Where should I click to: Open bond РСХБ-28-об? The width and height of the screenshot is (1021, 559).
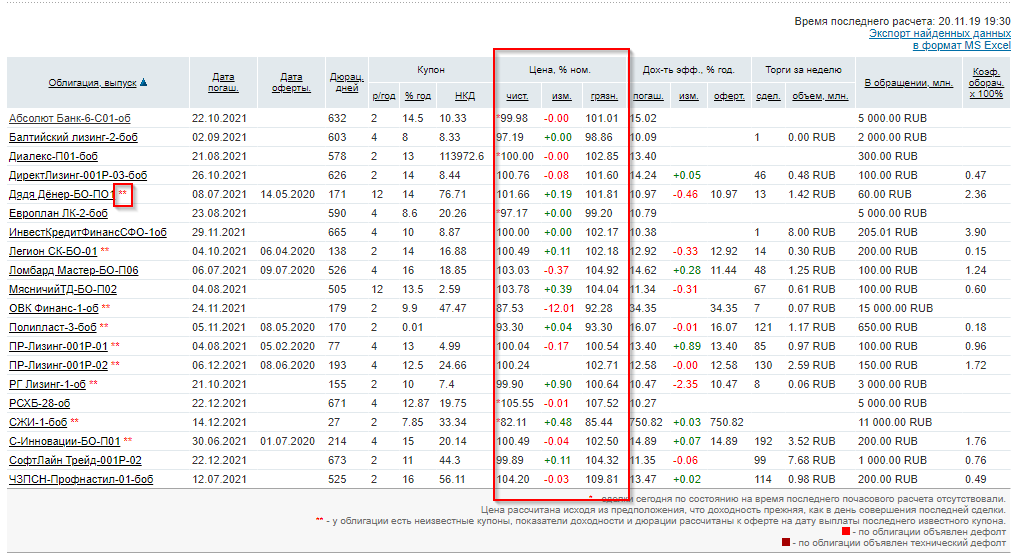[x=40, y=403]
